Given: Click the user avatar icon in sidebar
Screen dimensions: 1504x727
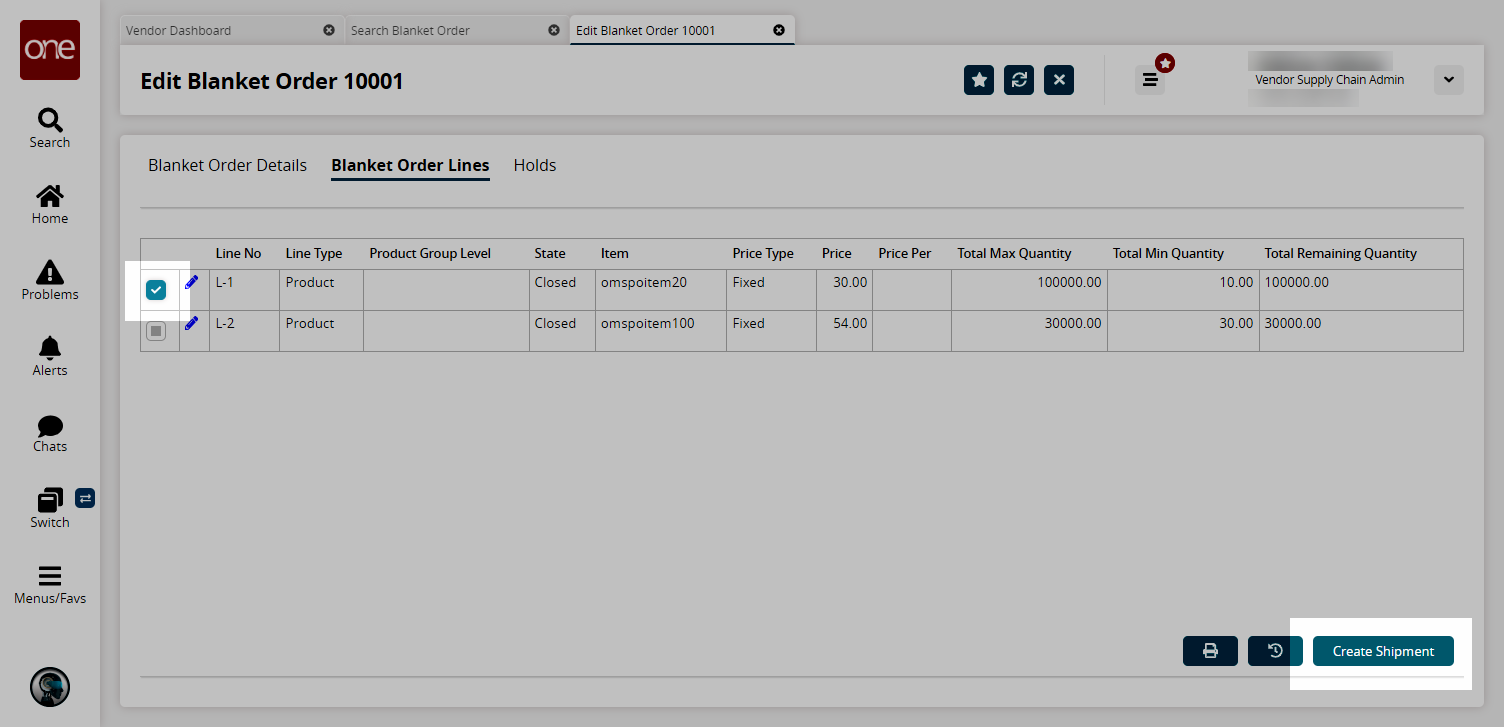Looking at the screenshot, I should point(50,687).
